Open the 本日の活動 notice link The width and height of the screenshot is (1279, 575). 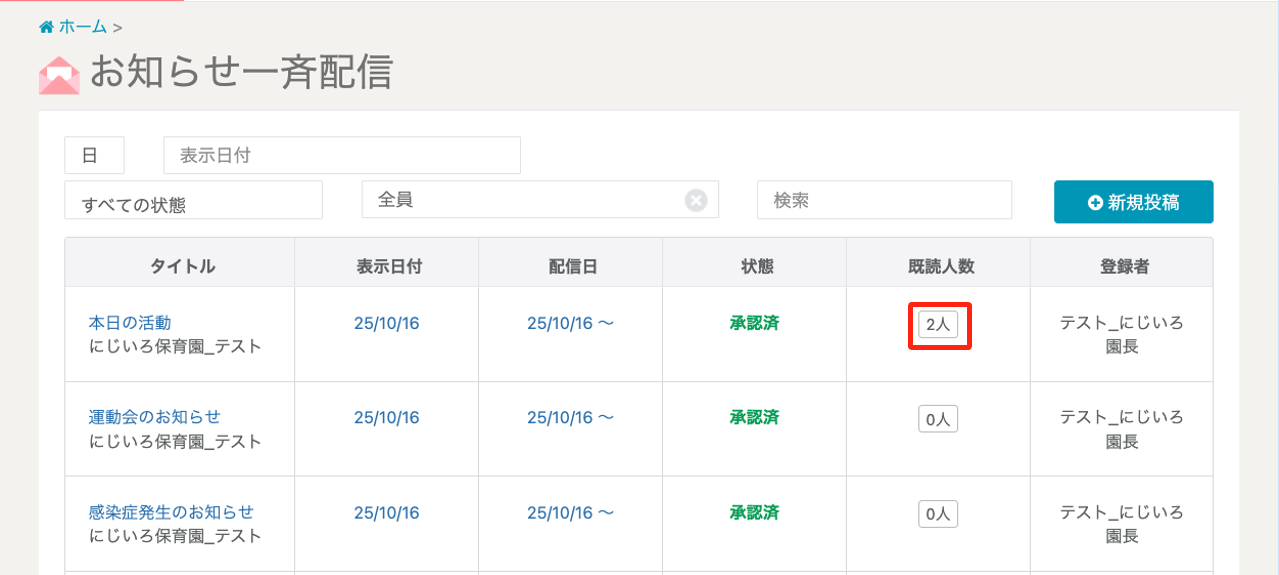(x=130, y=323)
